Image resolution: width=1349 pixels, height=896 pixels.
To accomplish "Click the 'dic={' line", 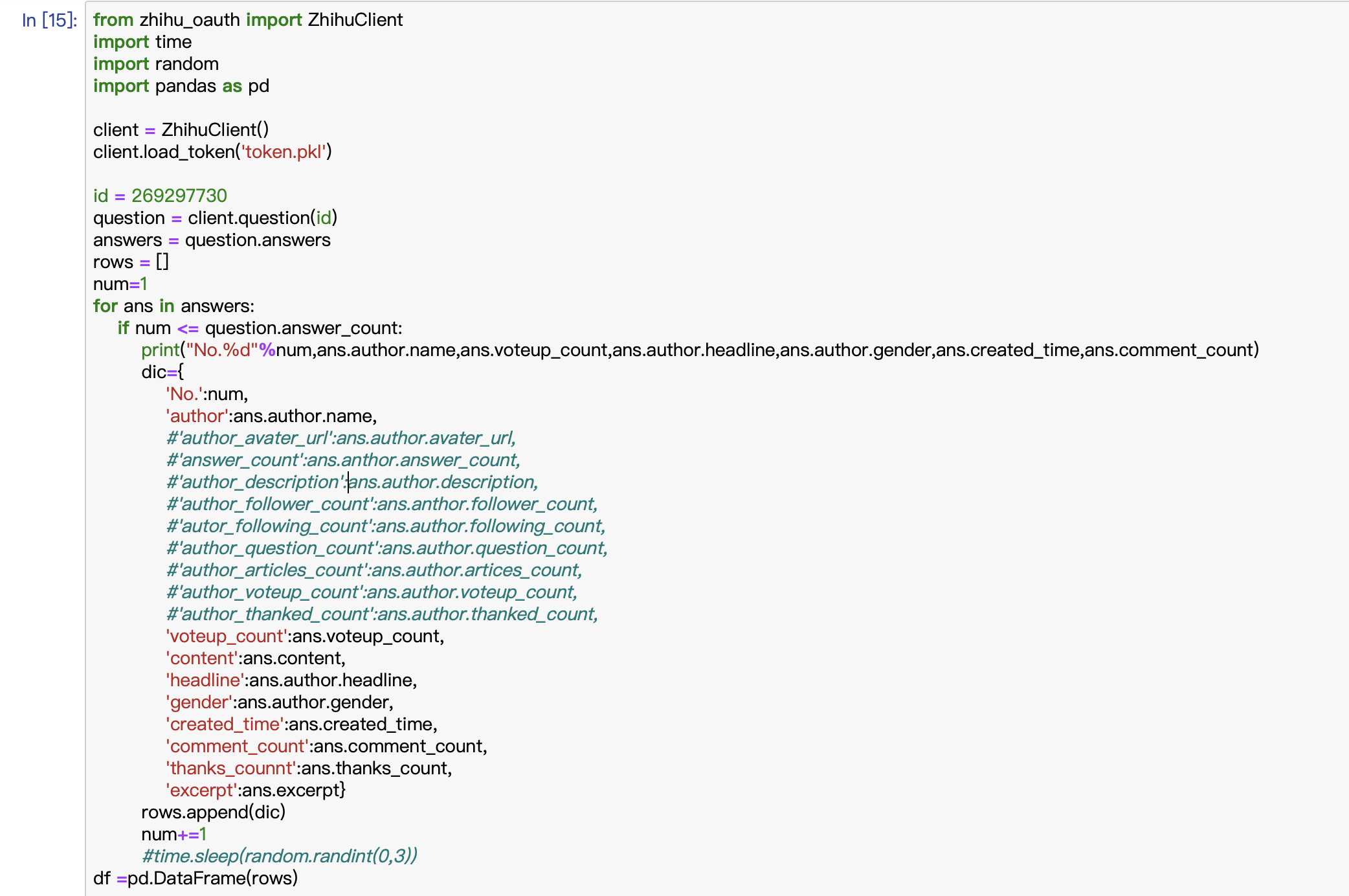I will (x=162, y=372).
